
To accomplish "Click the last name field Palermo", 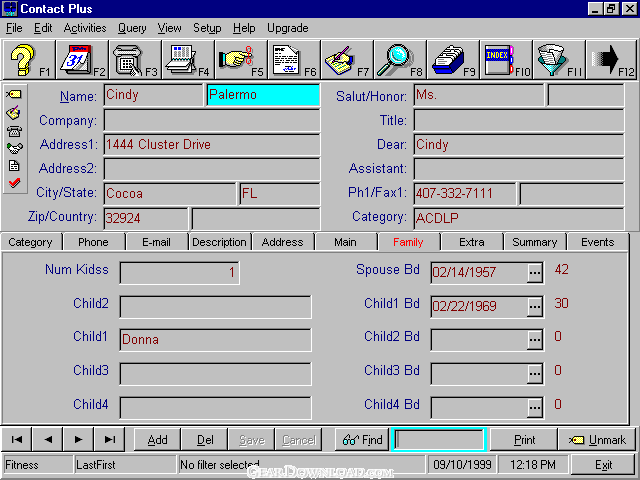I will [x=263, y=95].
